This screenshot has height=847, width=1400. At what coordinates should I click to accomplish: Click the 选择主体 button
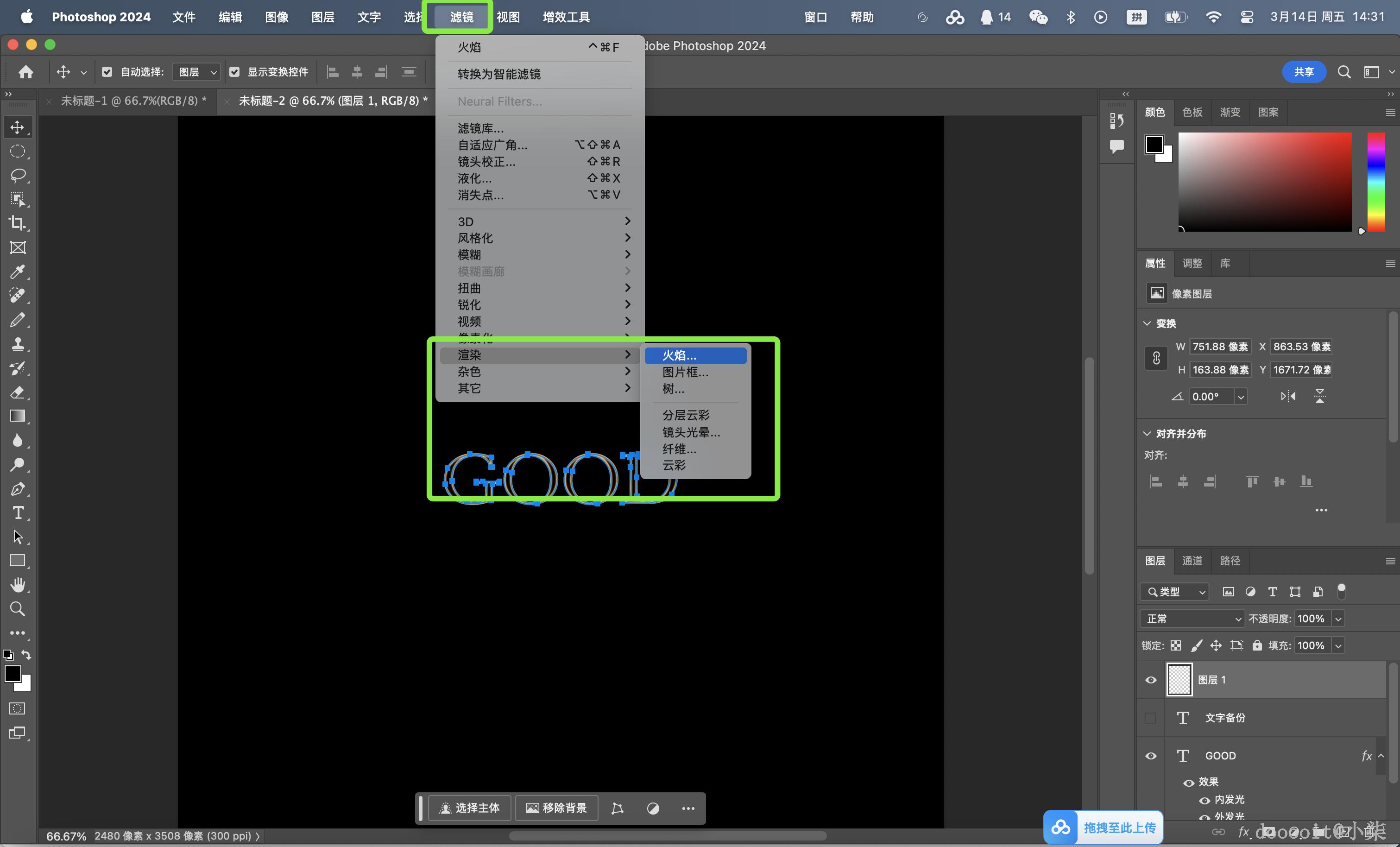point(469,808)
